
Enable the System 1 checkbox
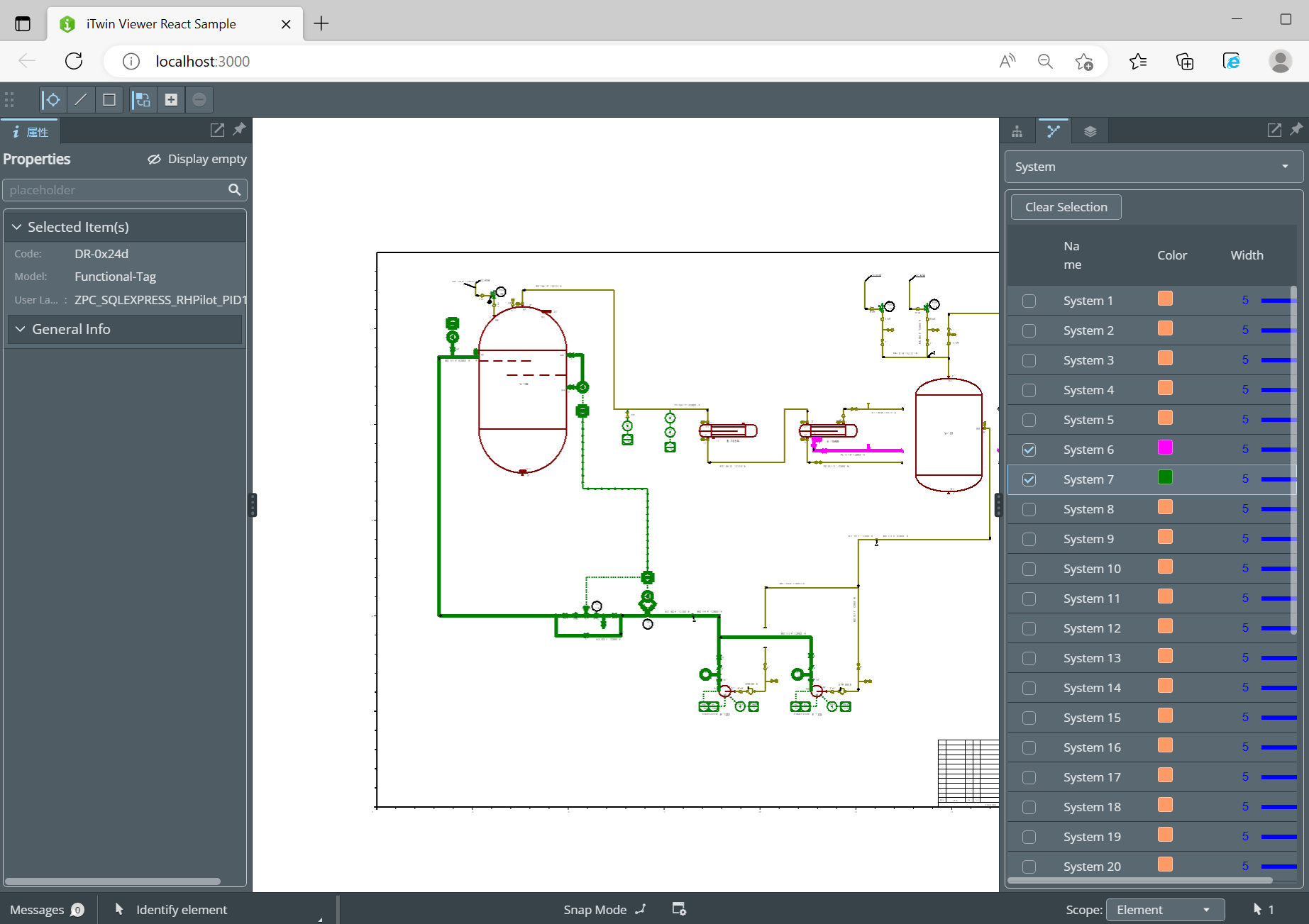tap(1029, 301)
